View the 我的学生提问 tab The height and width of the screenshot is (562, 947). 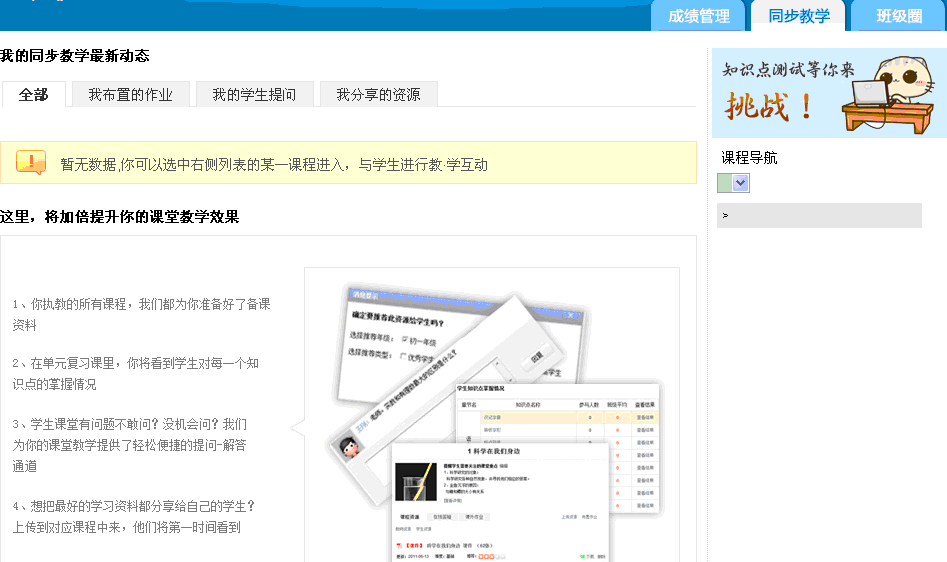click(x=254, y=95)
